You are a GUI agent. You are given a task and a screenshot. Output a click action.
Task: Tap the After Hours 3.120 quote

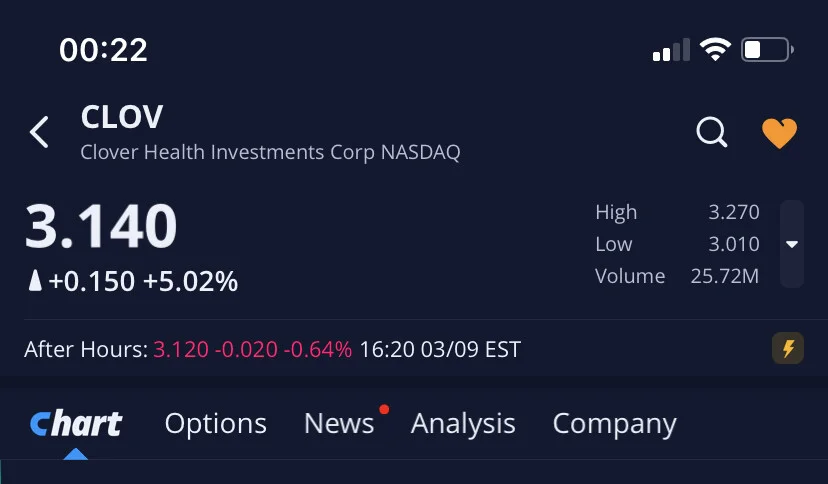click(181, 349)
